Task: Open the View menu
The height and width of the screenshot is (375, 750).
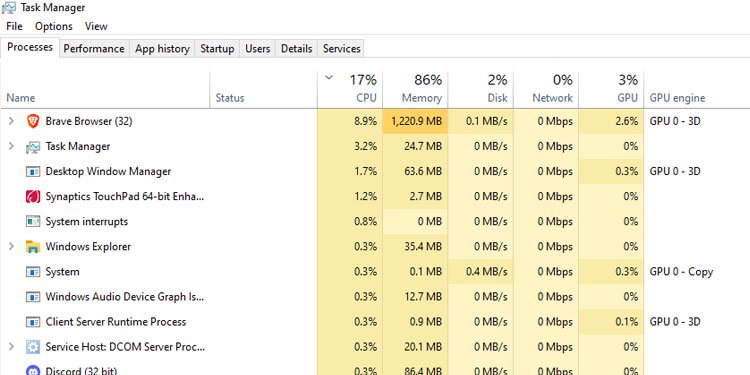Action: pyautogui.click(x=96, y=26)
